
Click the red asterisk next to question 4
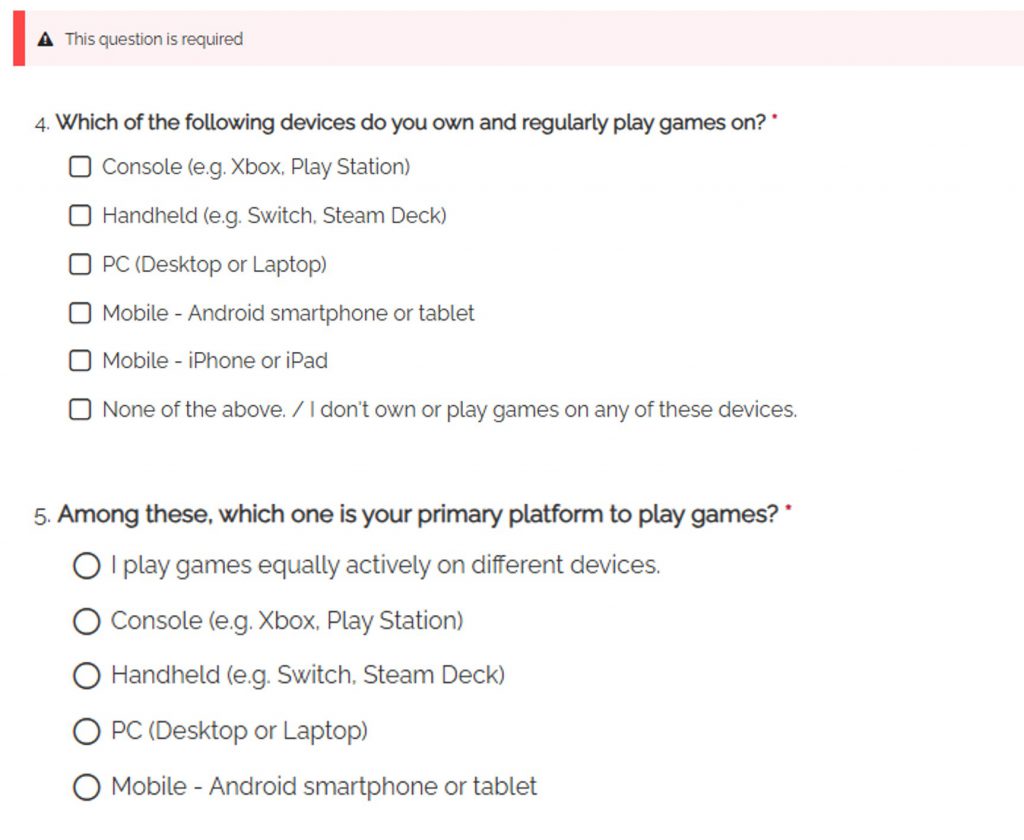775,119
